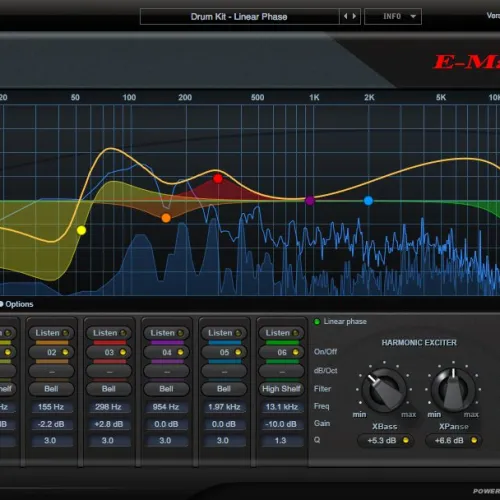Click the XPanse +6.6 dB value
This screenshot has width=500, height=500.
(x=449, y=441)
